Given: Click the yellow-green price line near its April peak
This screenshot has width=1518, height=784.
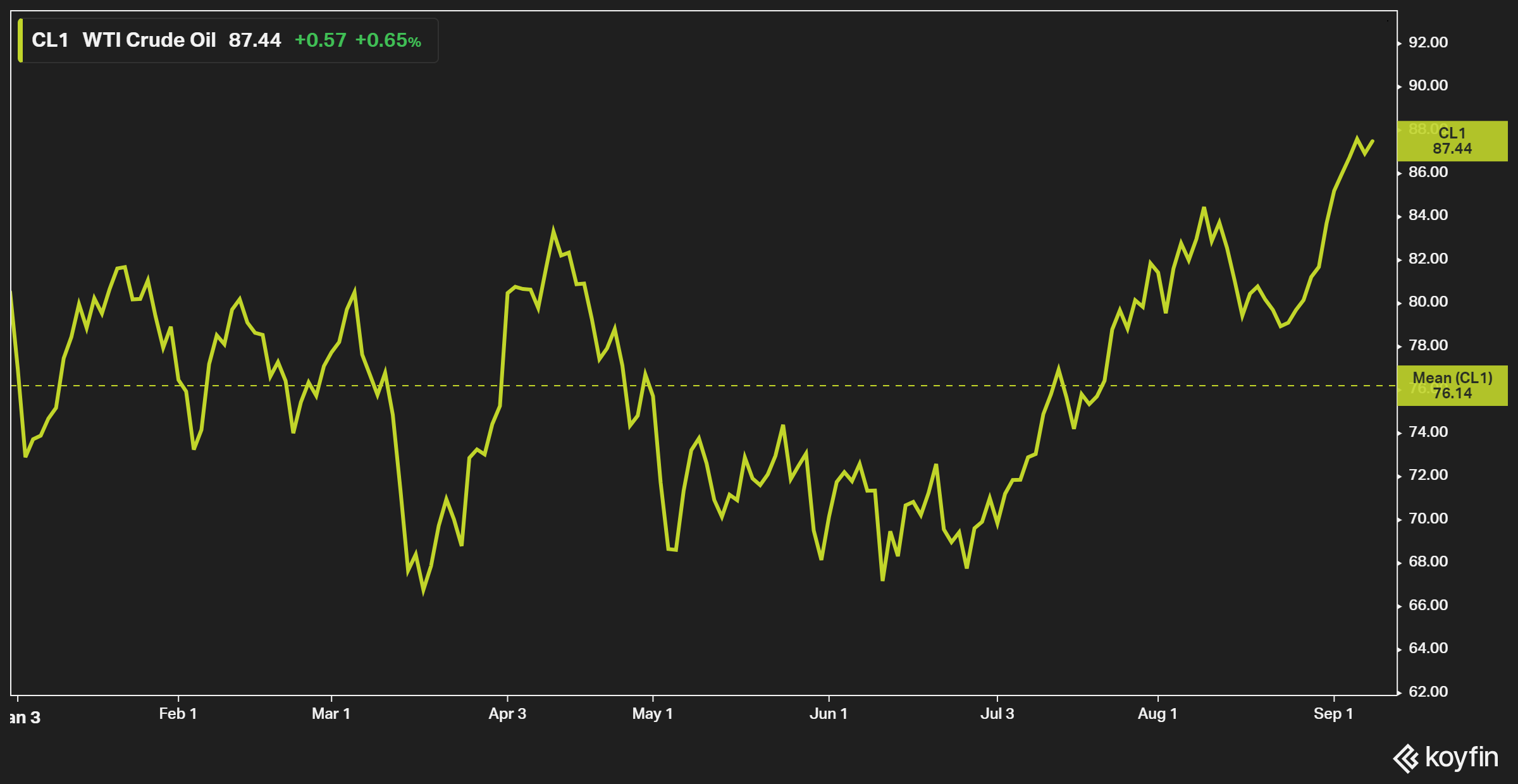Looking at the screenshot, I should [553, 226].
